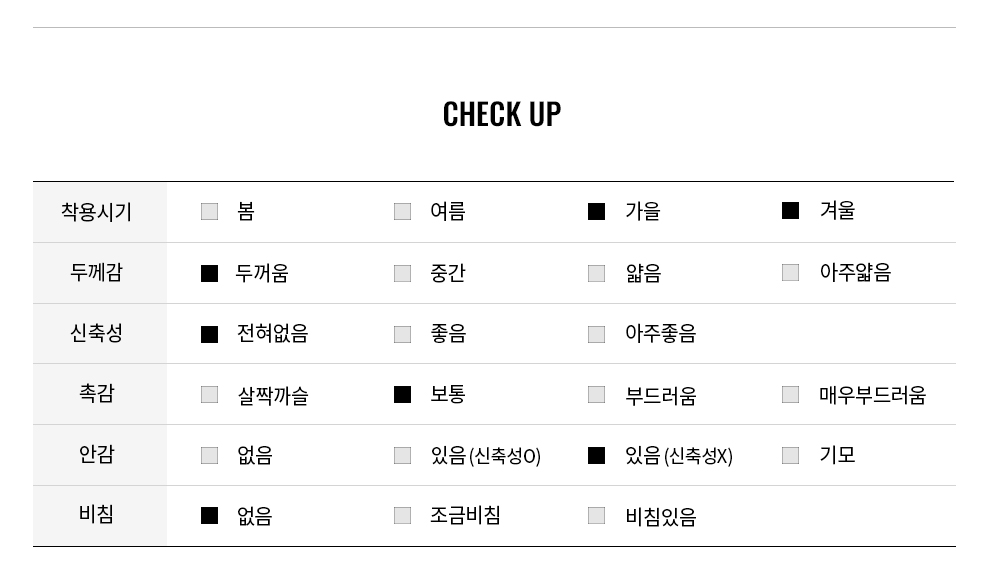Toggle the 있음(신축성X) lining checkbox
Image resolution: width=996 pixels, height=574 pixels.
596,455
